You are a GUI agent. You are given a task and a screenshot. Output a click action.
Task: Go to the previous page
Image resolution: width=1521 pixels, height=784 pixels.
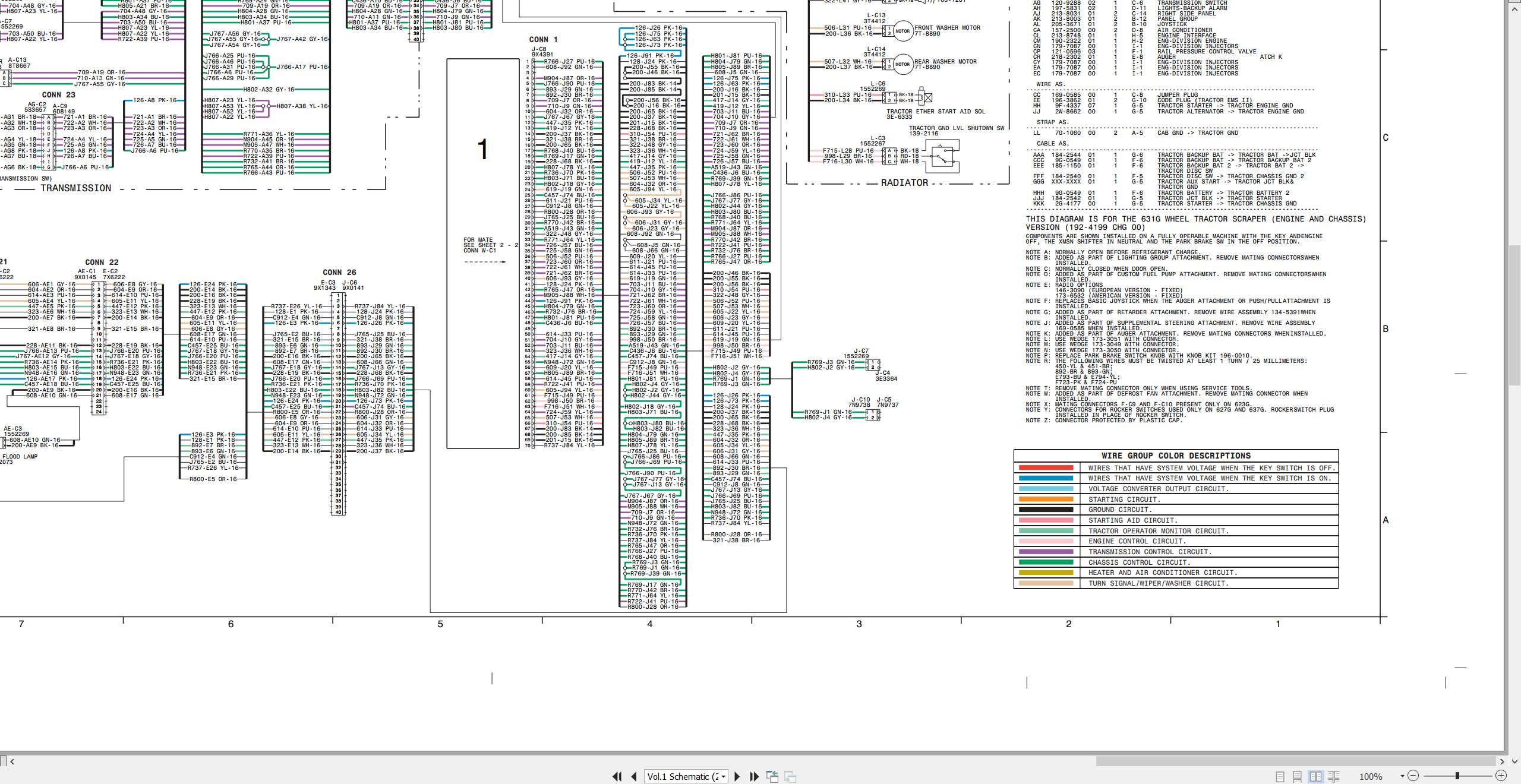click(634, 776)
